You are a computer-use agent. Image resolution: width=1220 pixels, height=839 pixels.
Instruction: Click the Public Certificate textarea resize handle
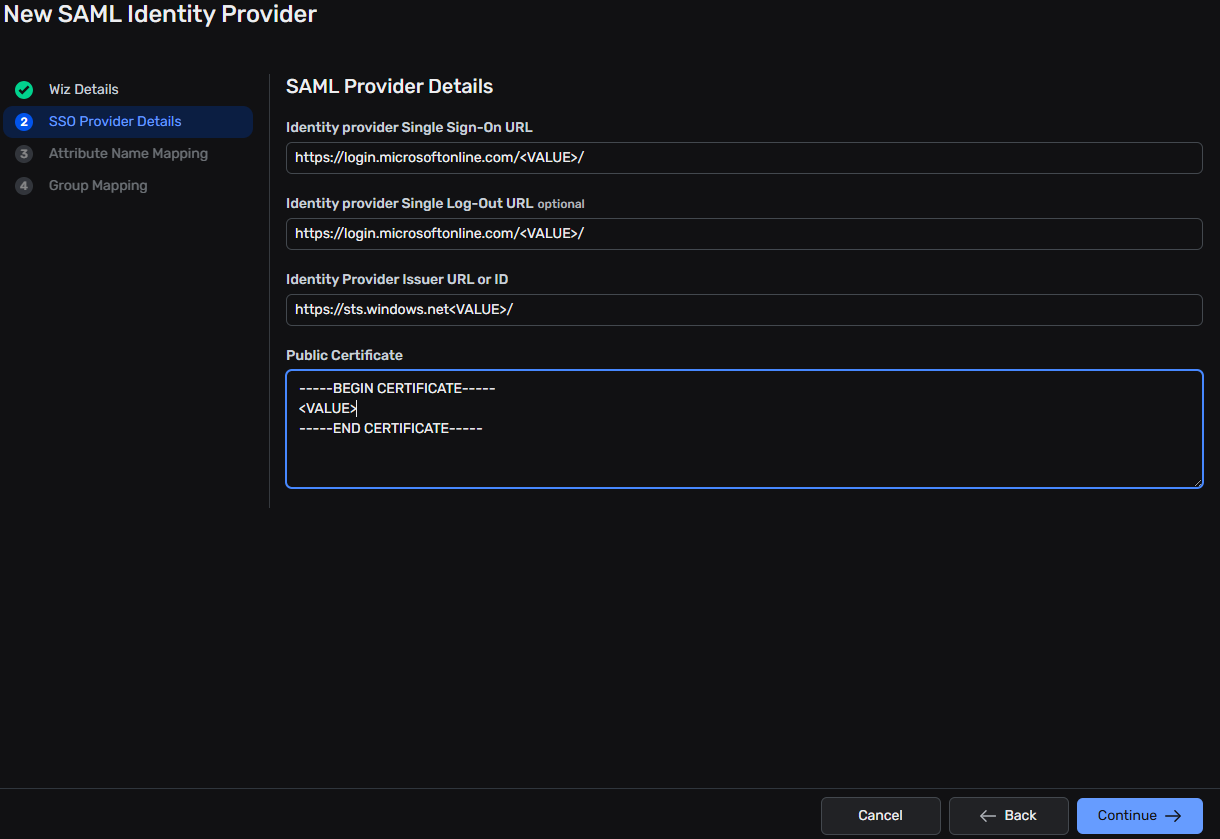point(1196,482)
